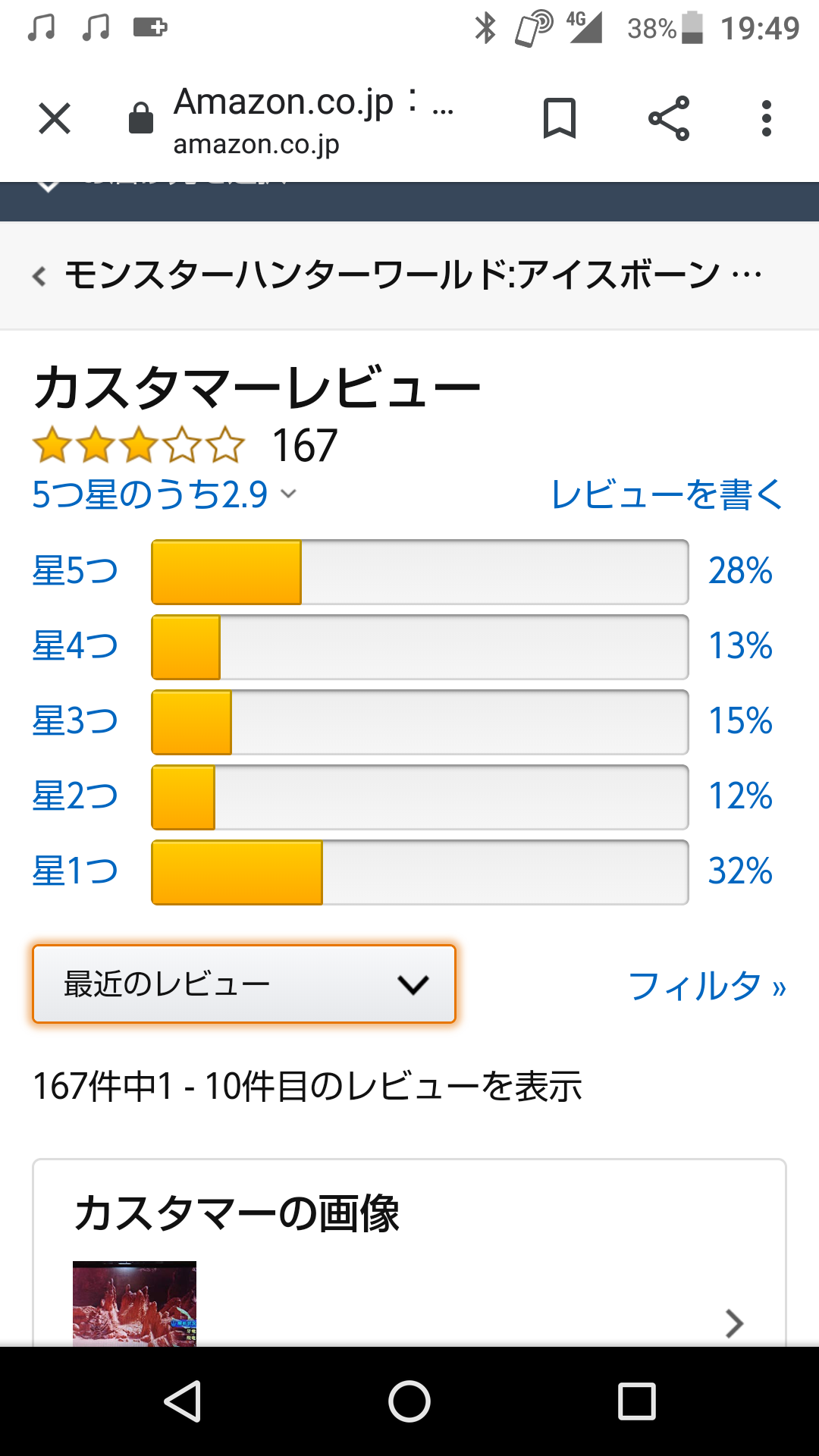Expand the 5つ星のうち2.9 rating details
Image resolution: width=819 pixels, height=1456 pixels.
pyautogui.click(x=164, y=494)
